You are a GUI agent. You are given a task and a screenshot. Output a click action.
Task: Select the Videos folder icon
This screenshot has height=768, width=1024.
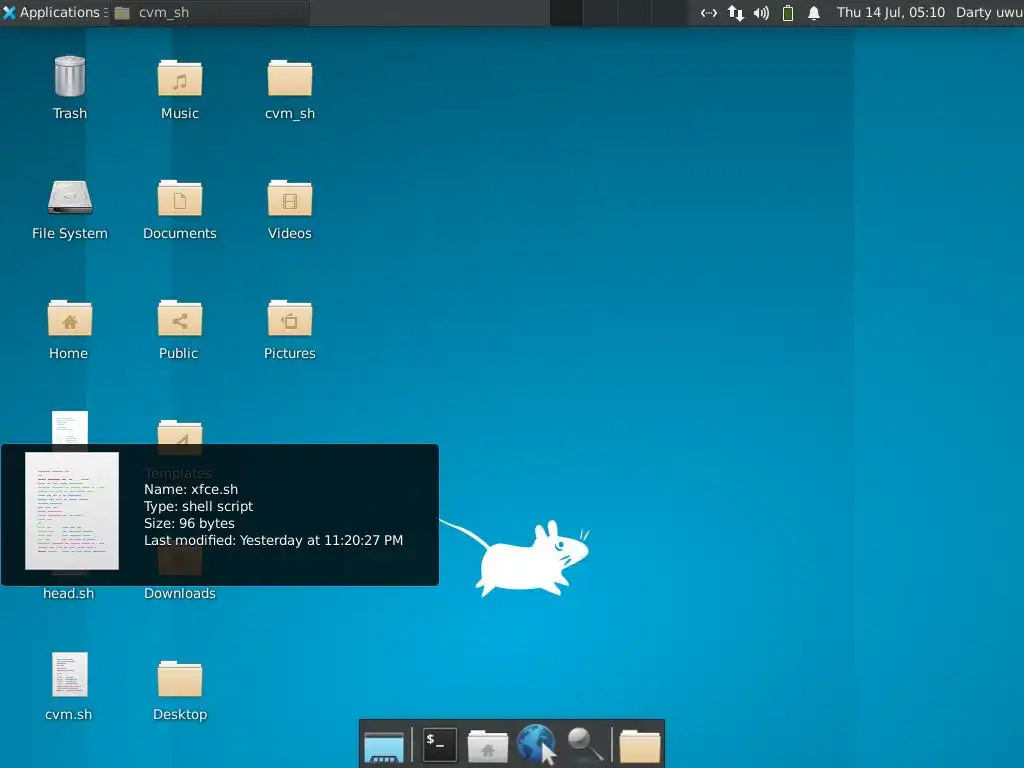tap(290, 199)
